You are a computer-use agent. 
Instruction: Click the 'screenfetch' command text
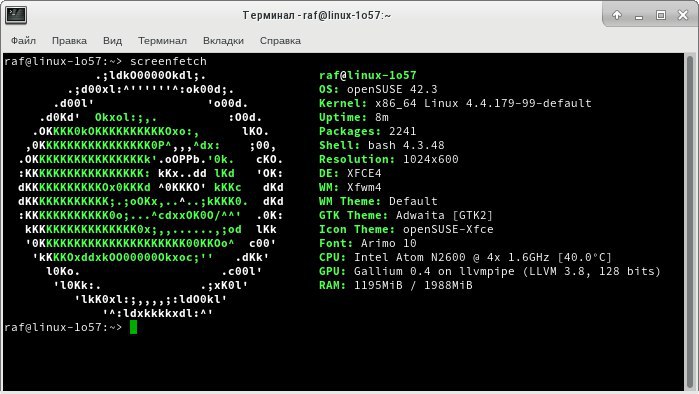pyautogui.click(x=168, y=61)
